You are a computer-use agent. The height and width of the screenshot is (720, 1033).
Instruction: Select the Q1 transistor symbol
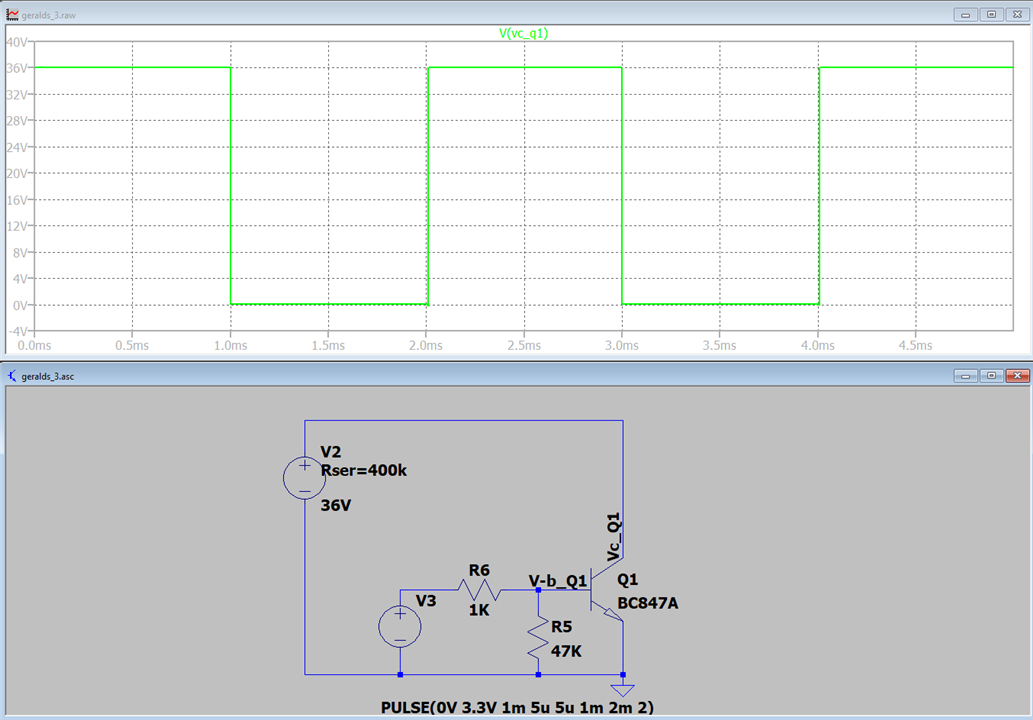click(x=604, y=590)
